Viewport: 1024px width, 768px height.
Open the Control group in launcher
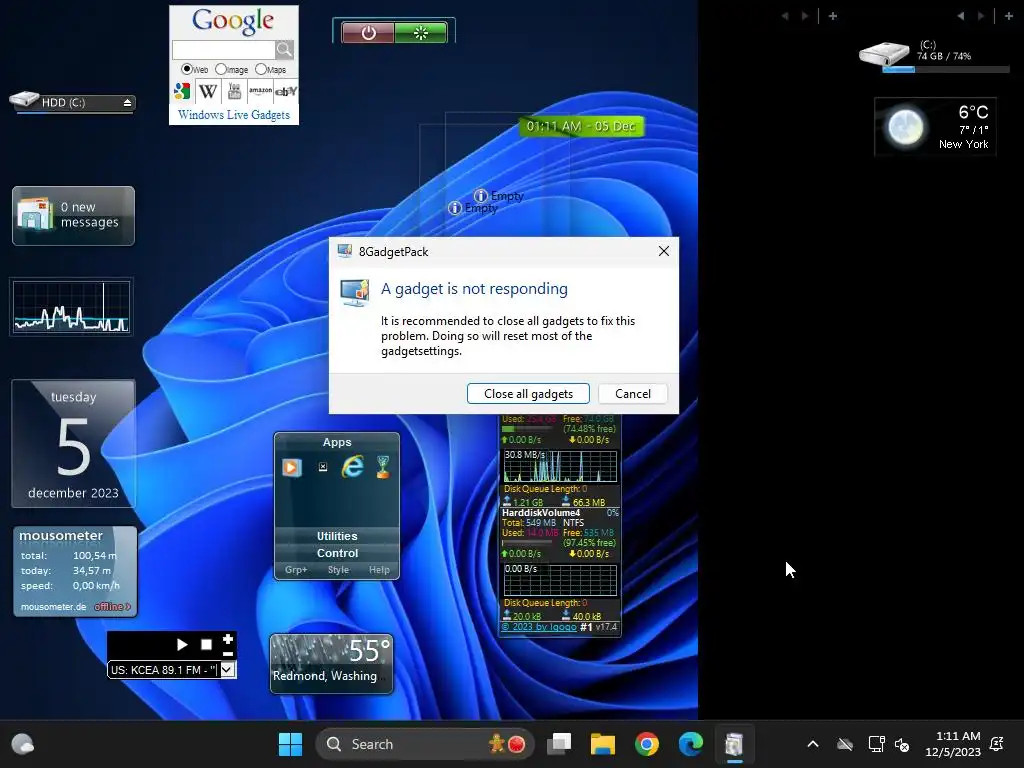(337, 553)
